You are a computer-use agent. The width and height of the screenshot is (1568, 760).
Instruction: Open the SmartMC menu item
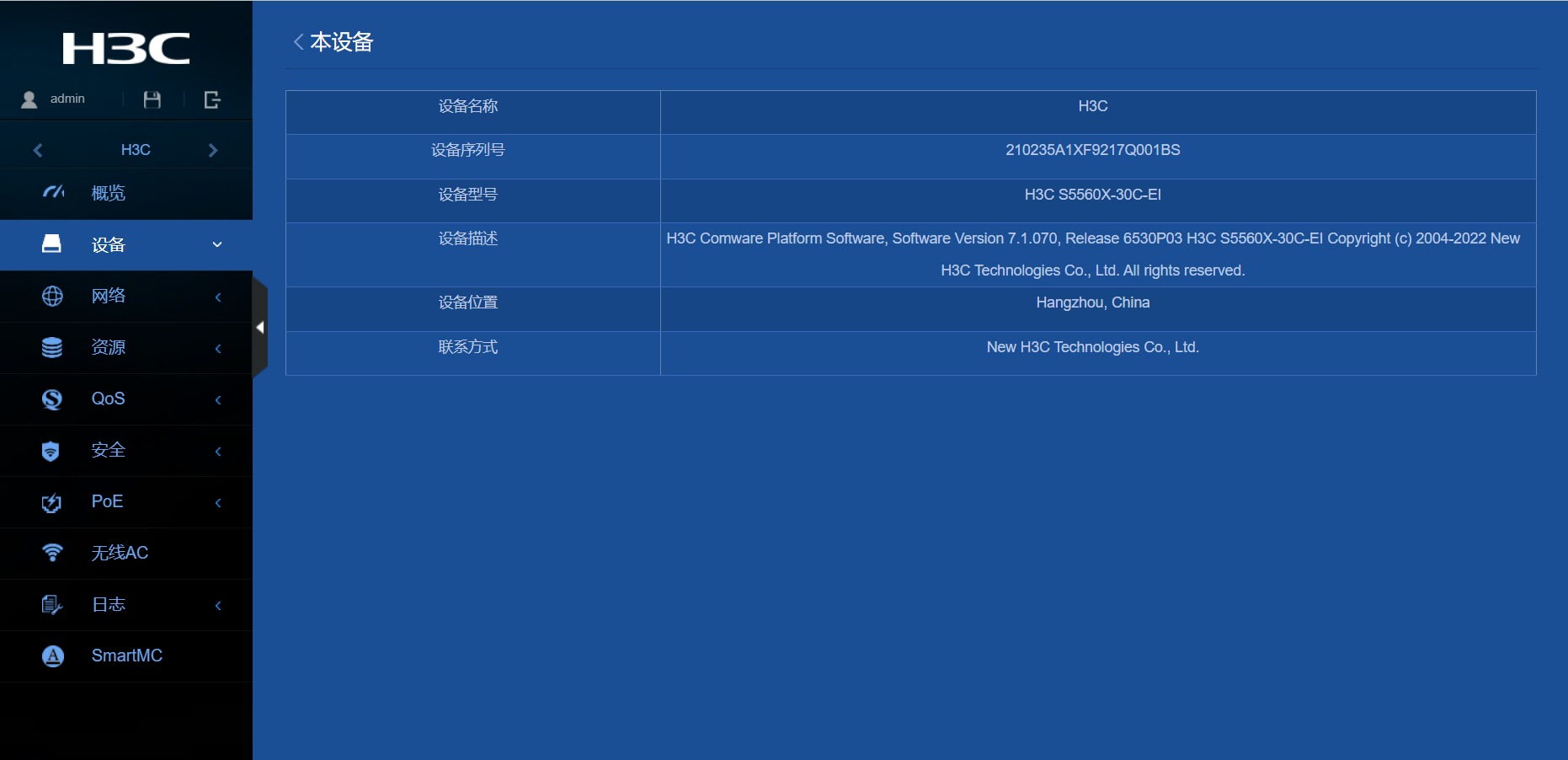[x=126, y=656]
